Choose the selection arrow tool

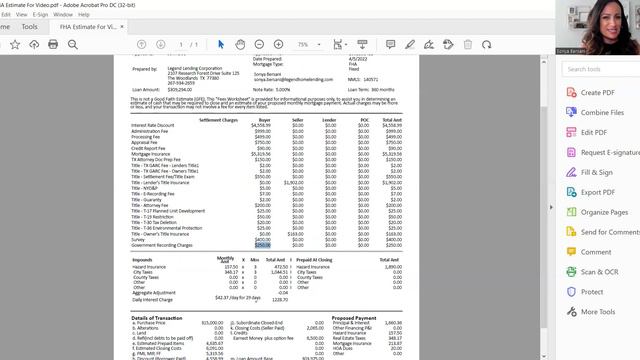[x=221, y=44]
